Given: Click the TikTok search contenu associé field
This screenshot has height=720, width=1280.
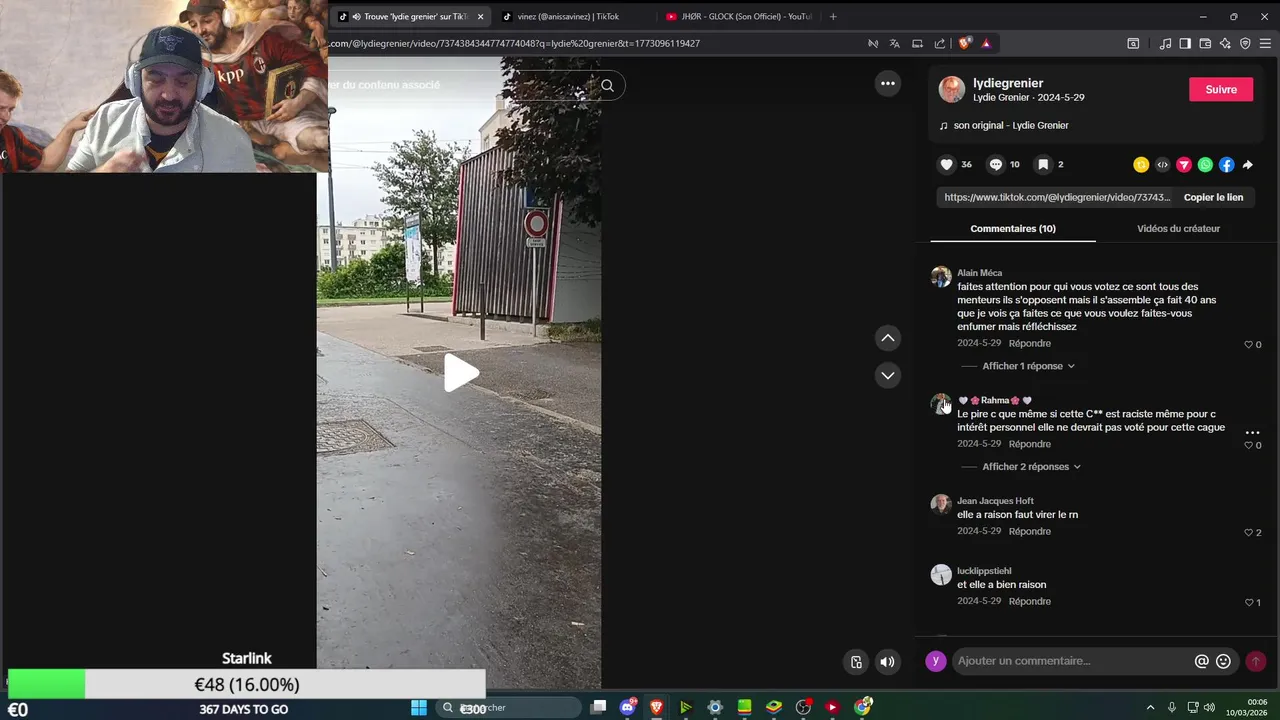Looking at the screenshot, I should [460, 85].
